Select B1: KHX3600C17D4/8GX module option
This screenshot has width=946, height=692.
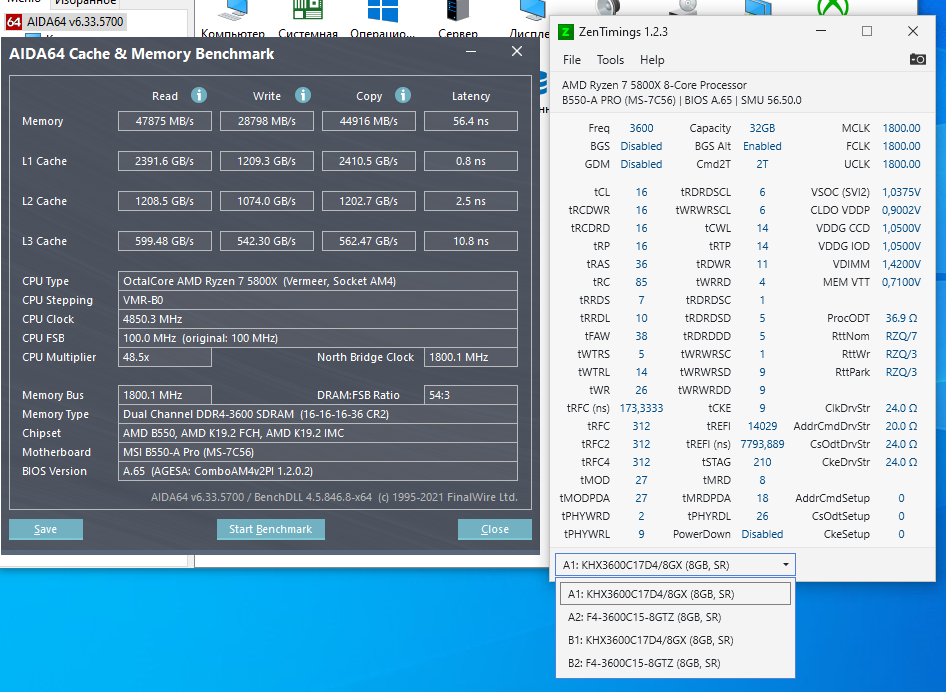[675, 640]
